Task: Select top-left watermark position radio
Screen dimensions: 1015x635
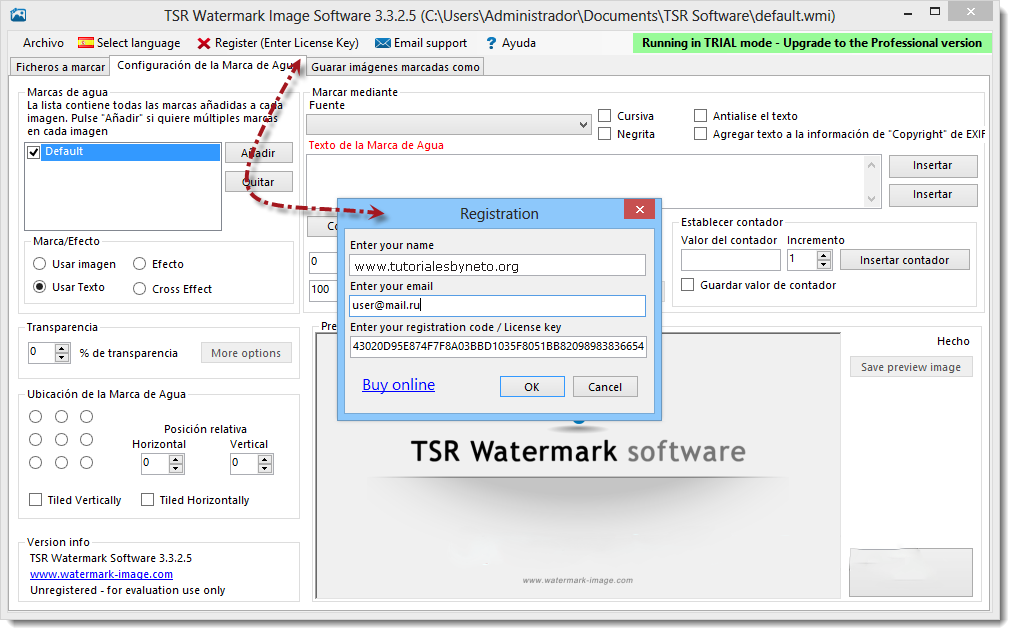Action: click(36, 416)
